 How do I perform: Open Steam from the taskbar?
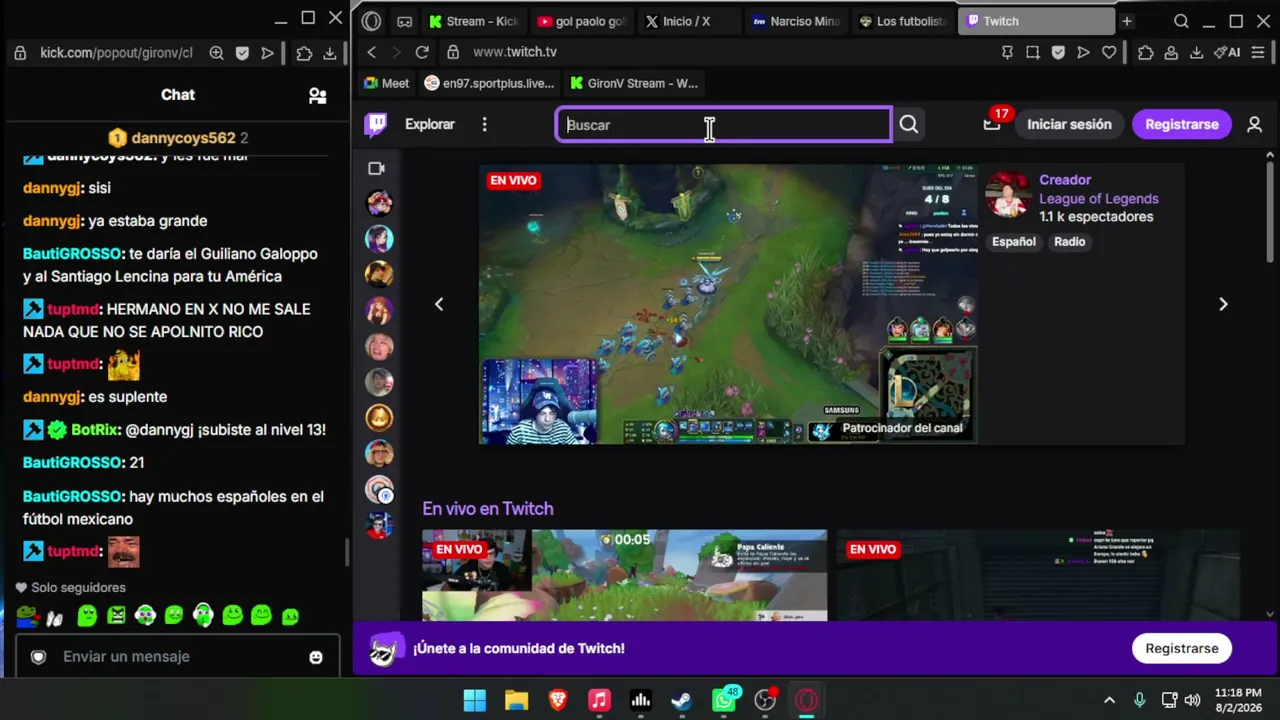pos(682,700)
